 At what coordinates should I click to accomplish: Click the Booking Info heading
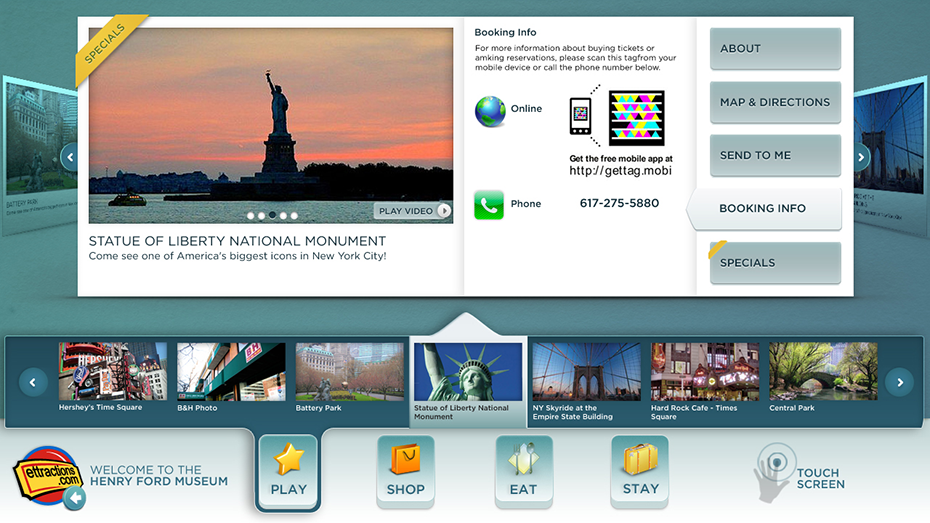tap(505, 33)
